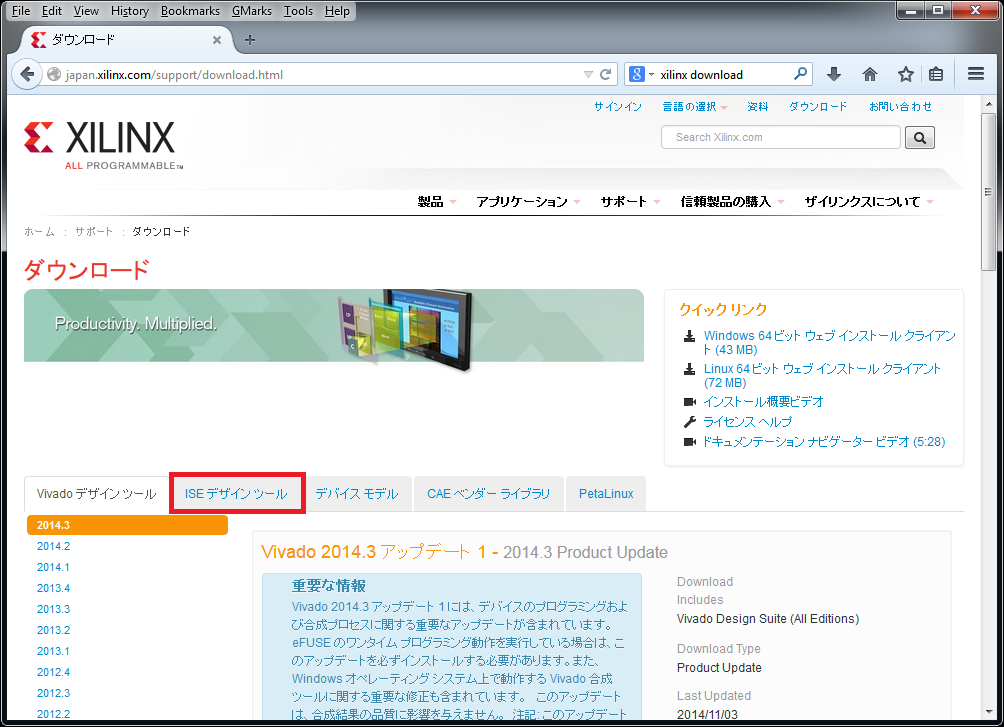Open the ライセンス ヘルプ link
Image resolution: width=1004 pixels, height=727 pixels.
pyautogui.click(x=747, y=422)
